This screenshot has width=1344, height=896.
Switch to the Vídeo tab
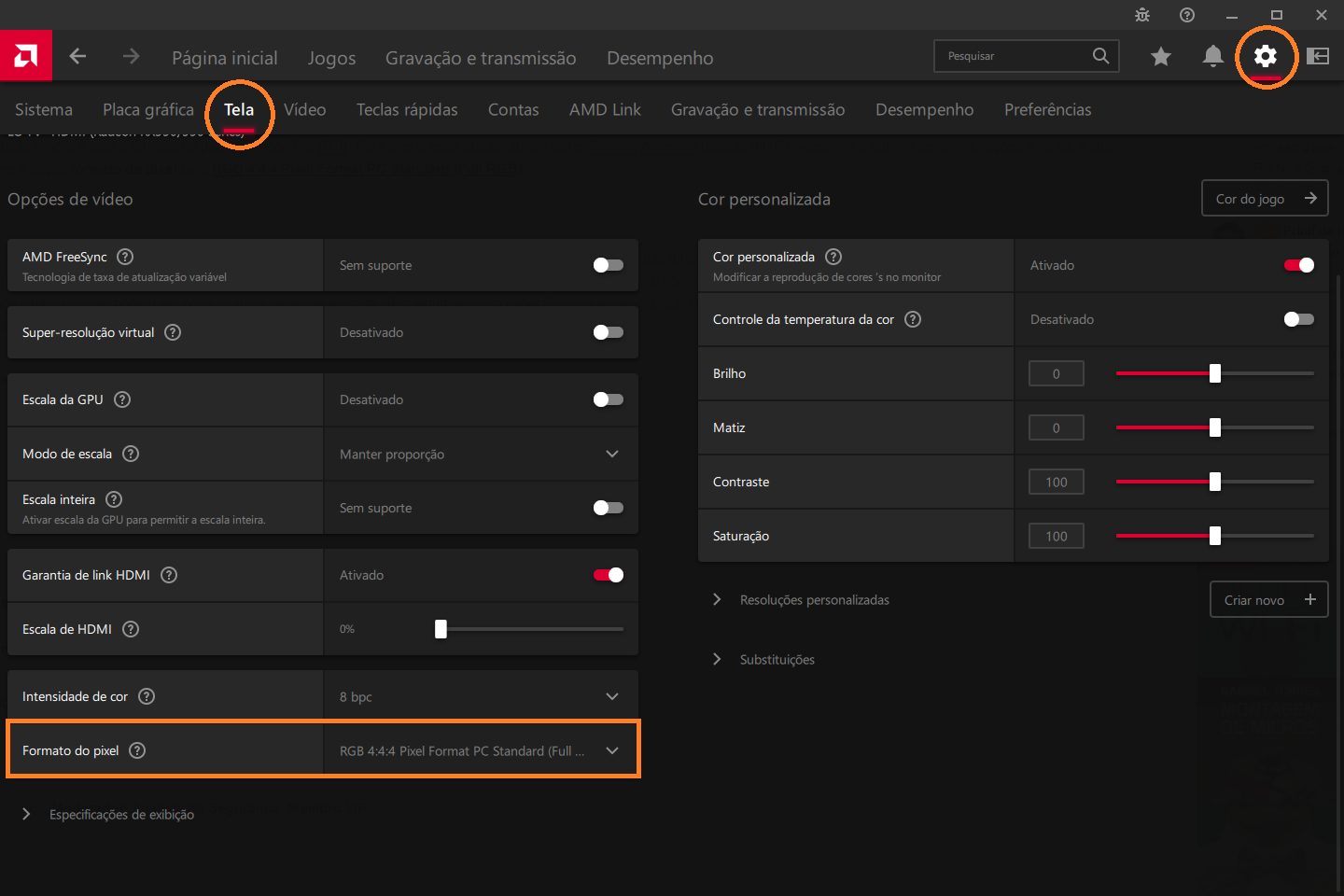click(305, 109)
